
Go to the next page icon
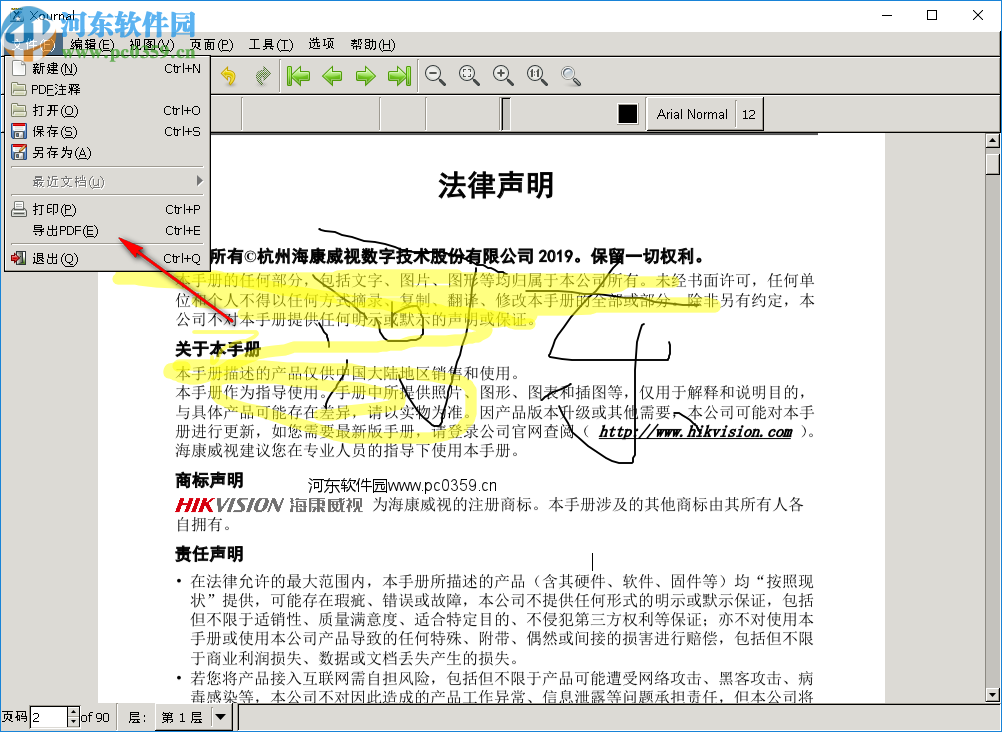365,76
